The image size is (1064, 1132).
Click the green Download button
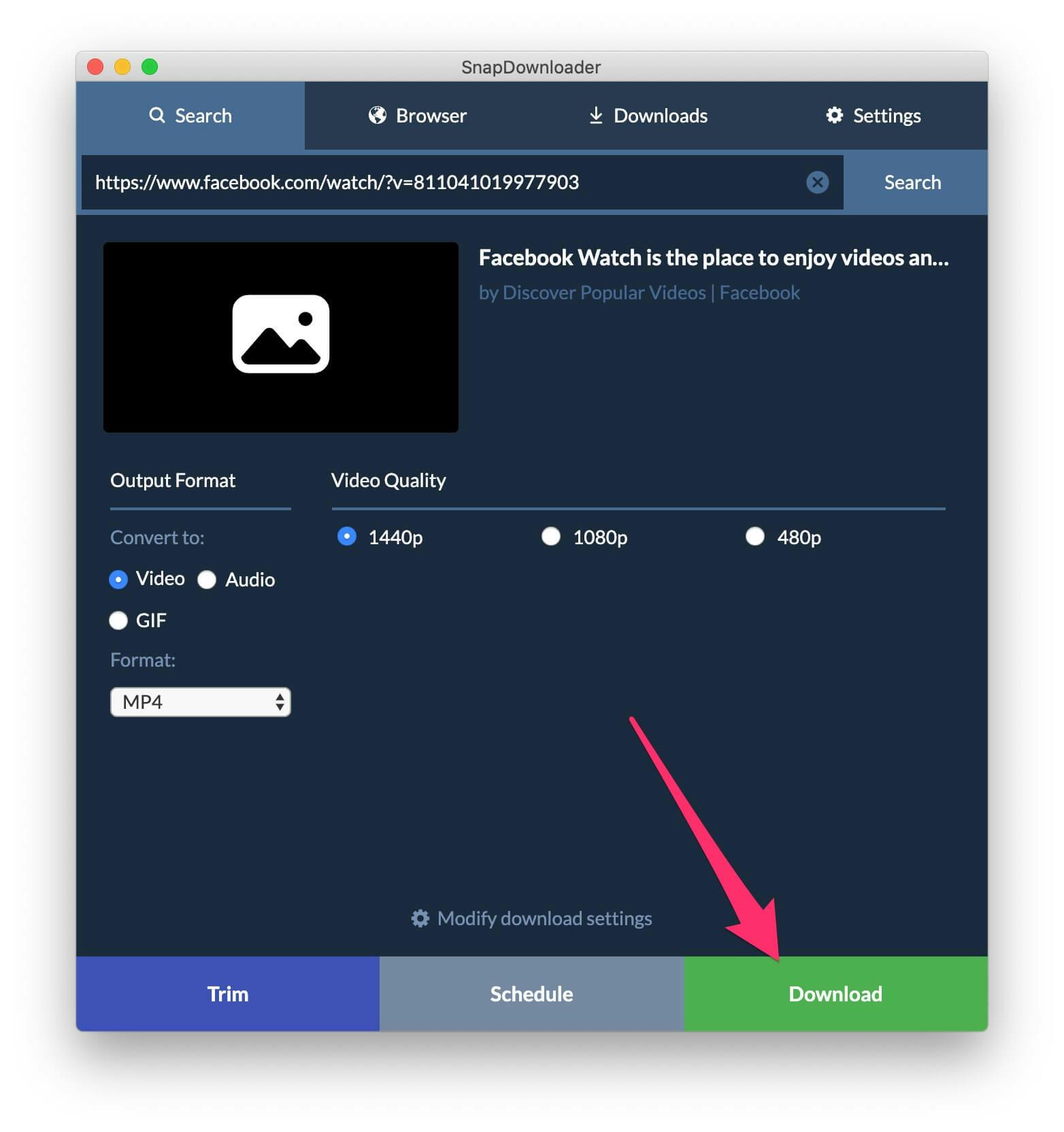835,994
